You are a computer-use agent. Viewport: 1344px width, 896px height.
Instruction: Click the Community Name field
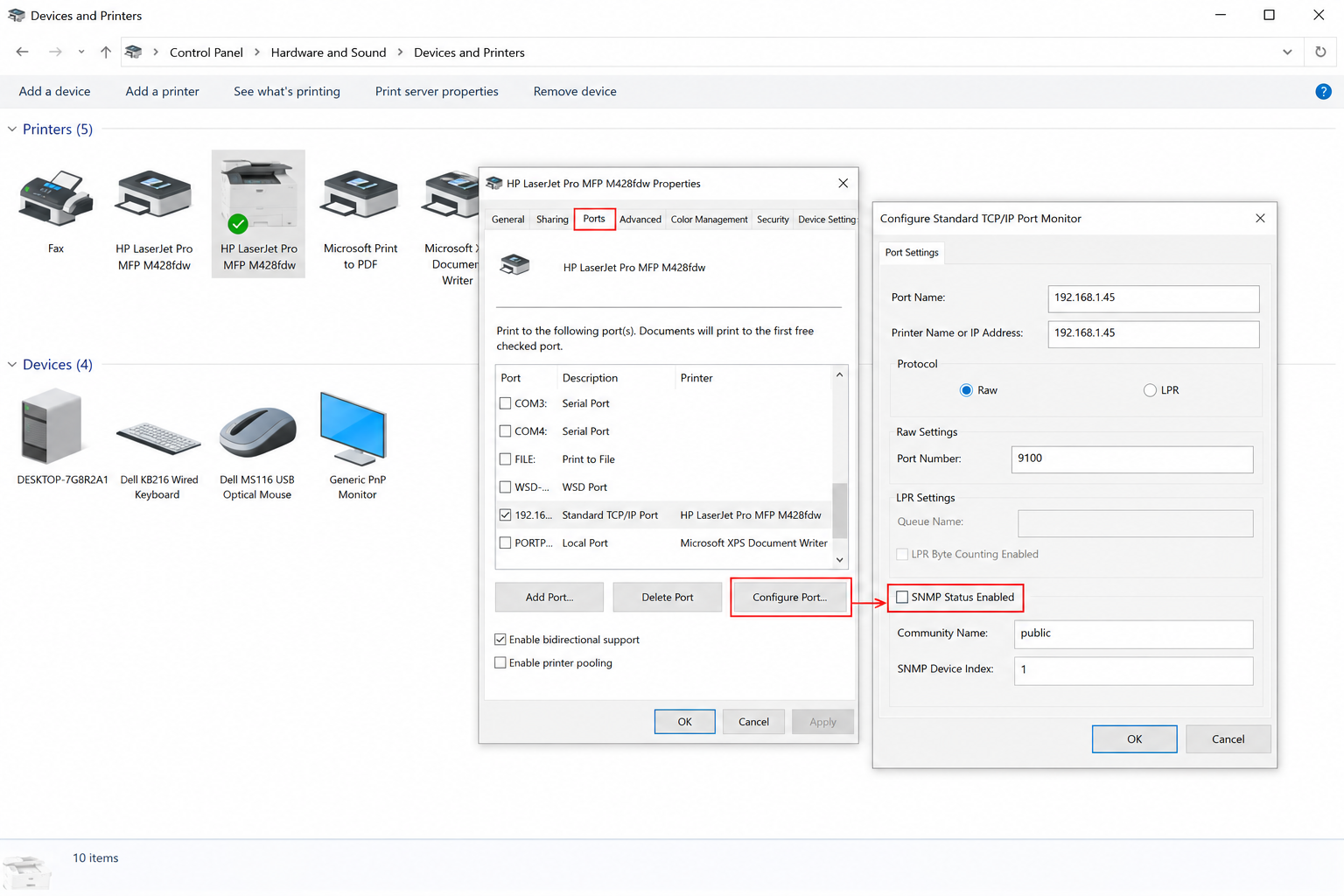tap(1134, 634)
